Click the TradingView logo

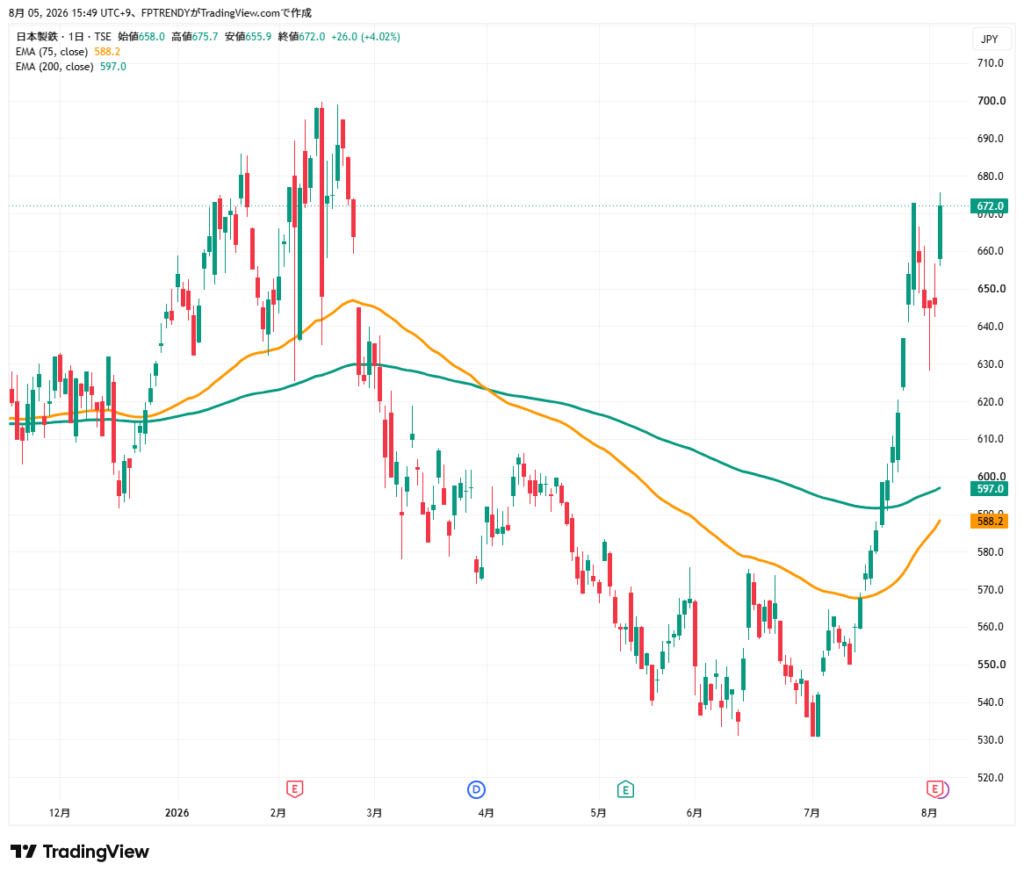coord(80,851)
